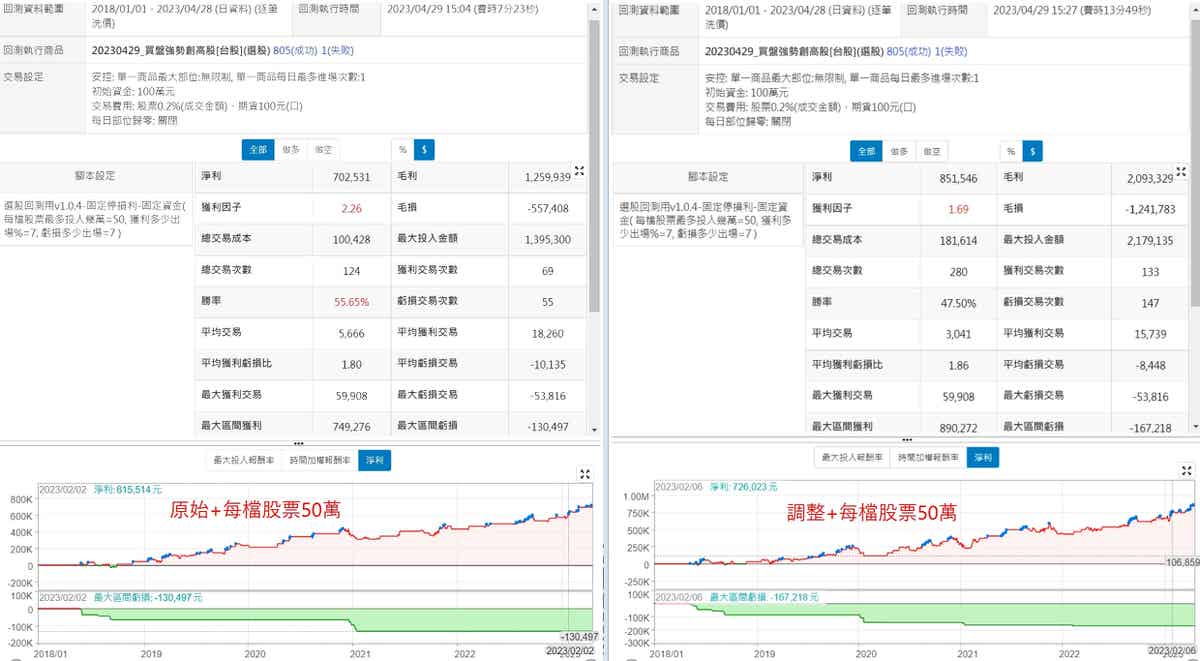Click scroll-down arrow of right statistics table
1200x661 pixels.
1194,427
